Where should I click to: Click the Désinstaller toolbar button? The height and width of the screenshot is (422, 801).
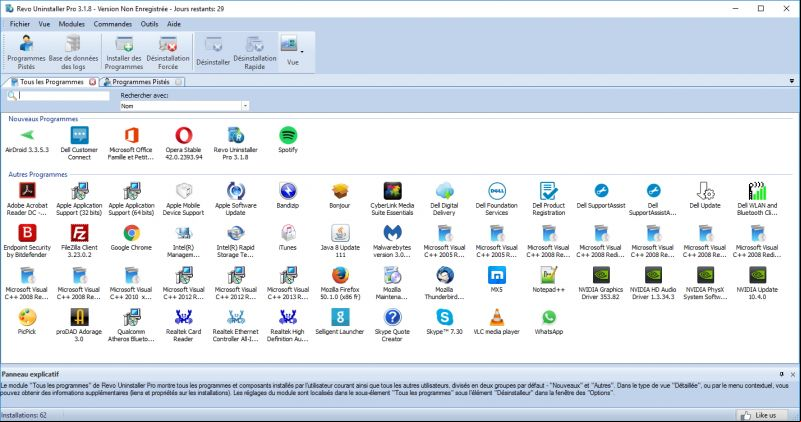point(213,52)
